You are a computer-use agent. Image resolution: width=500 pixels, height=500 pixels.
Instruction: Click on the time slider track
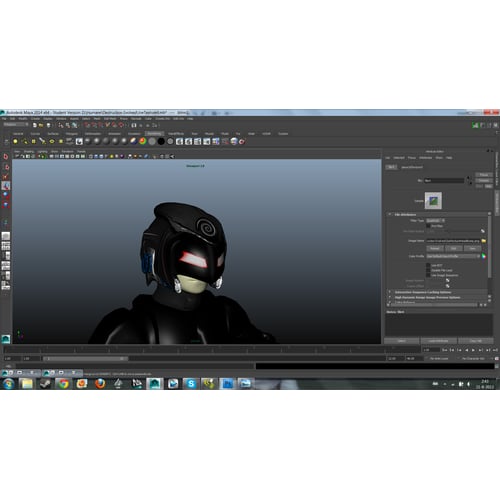pos(212,350)
